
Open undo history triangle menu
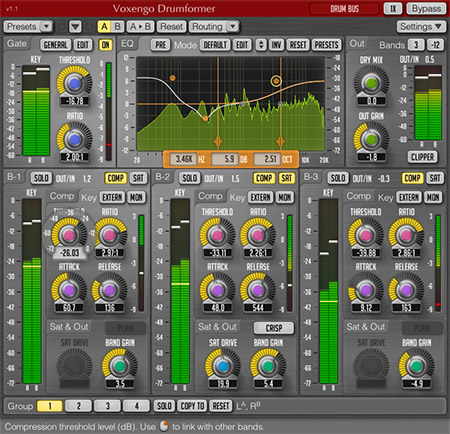[75, 26]
